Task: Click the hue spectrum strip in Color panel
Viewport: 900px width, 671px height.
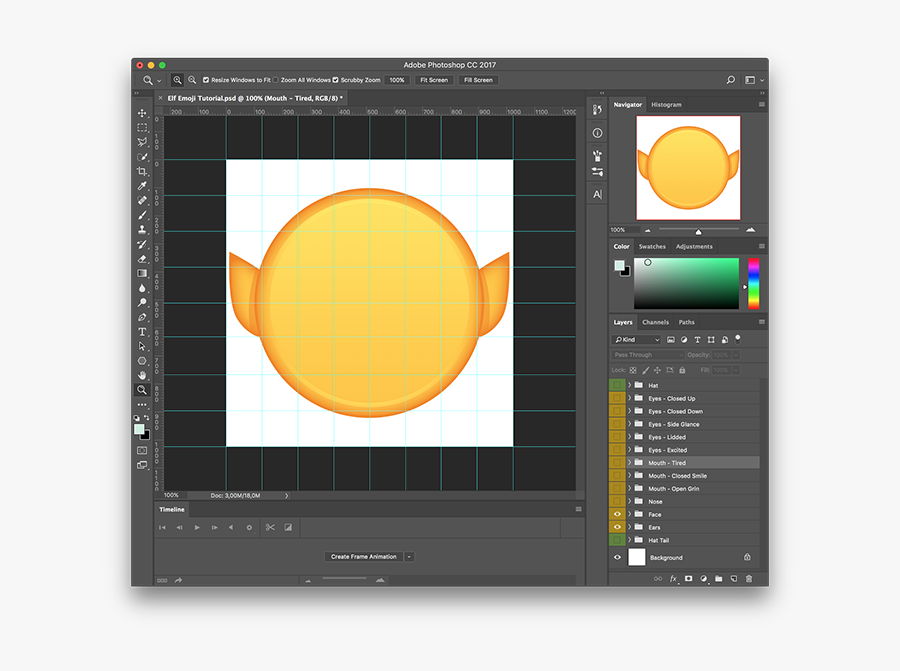Action: tap(753, 283)
